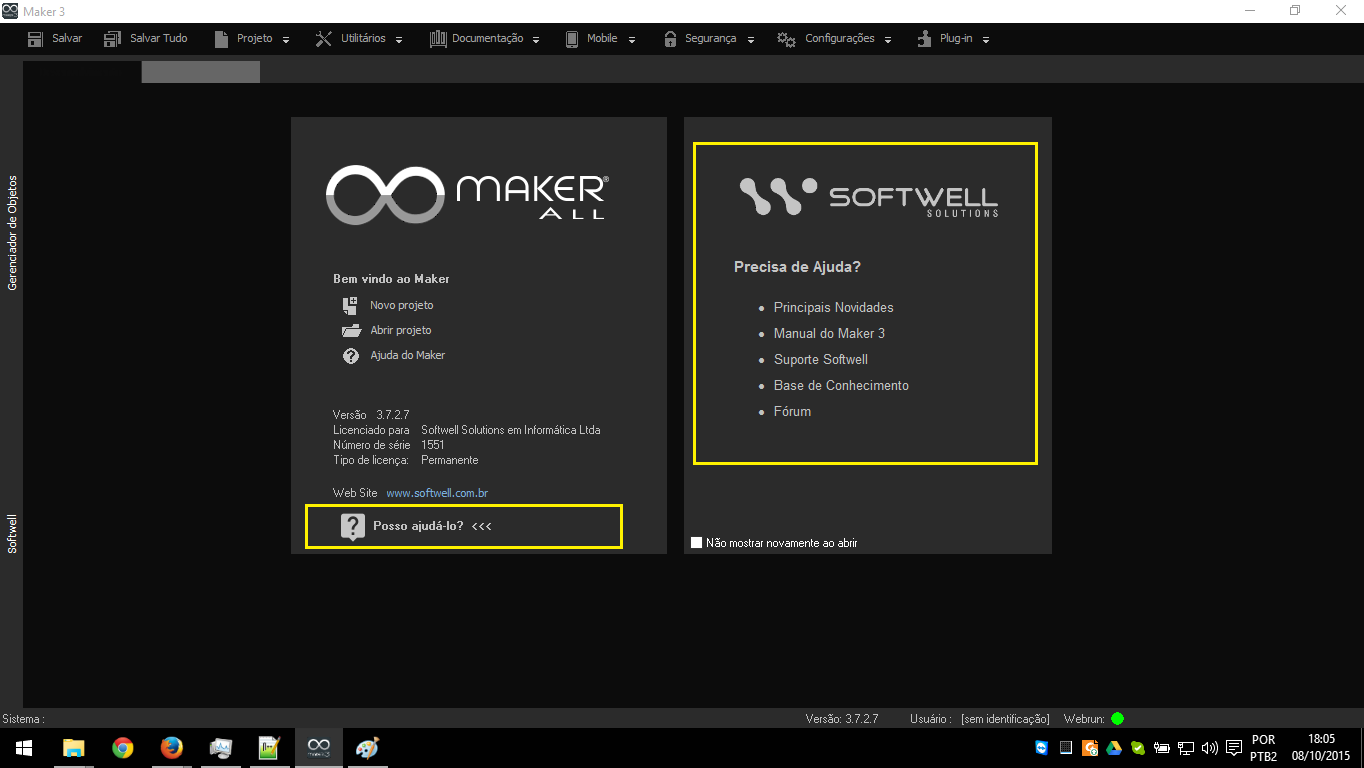Expand the Segurança padlock menu
This screenshot has height=768, width=1364.
(x=708, y=39)
